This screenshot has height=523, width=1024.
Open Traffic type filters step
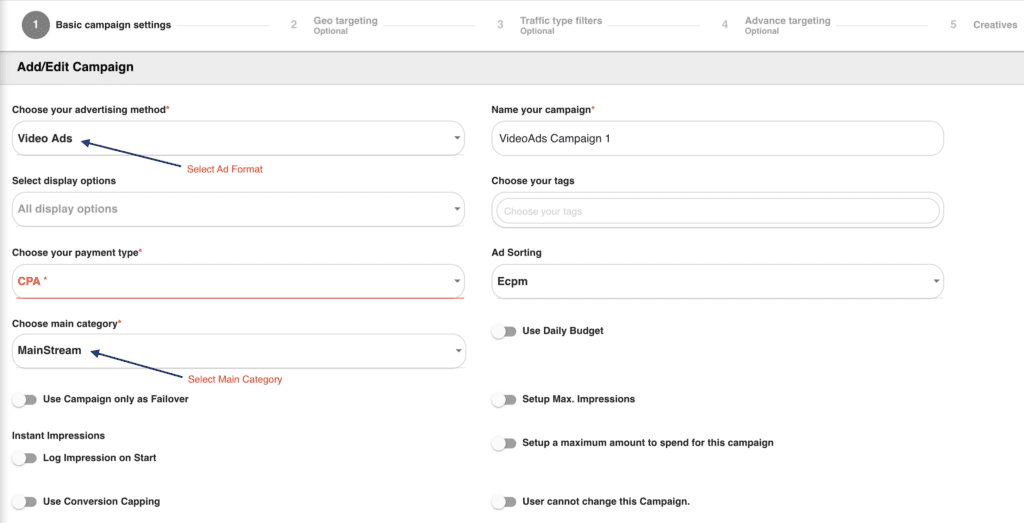(x=560, y=21)
